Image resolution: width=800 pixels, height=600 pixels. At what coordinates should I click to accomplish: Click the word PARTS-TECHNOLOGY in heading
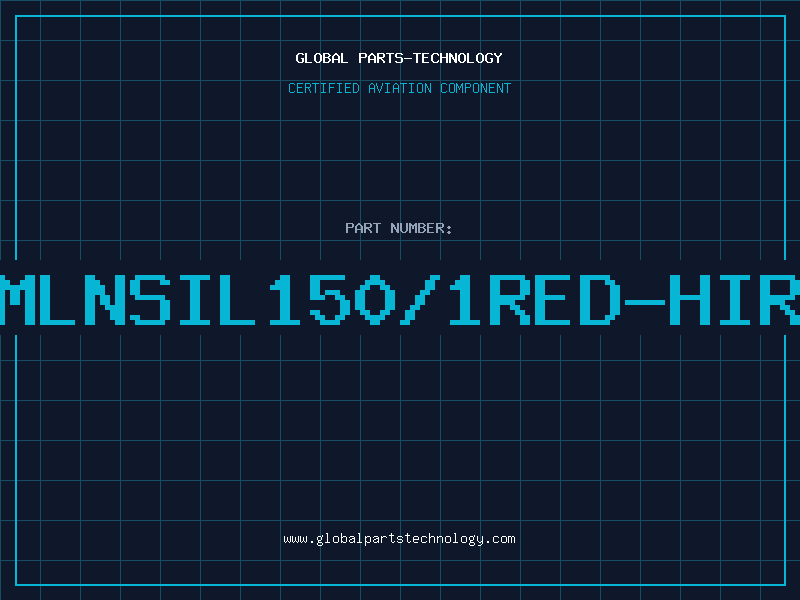(430, 58)
